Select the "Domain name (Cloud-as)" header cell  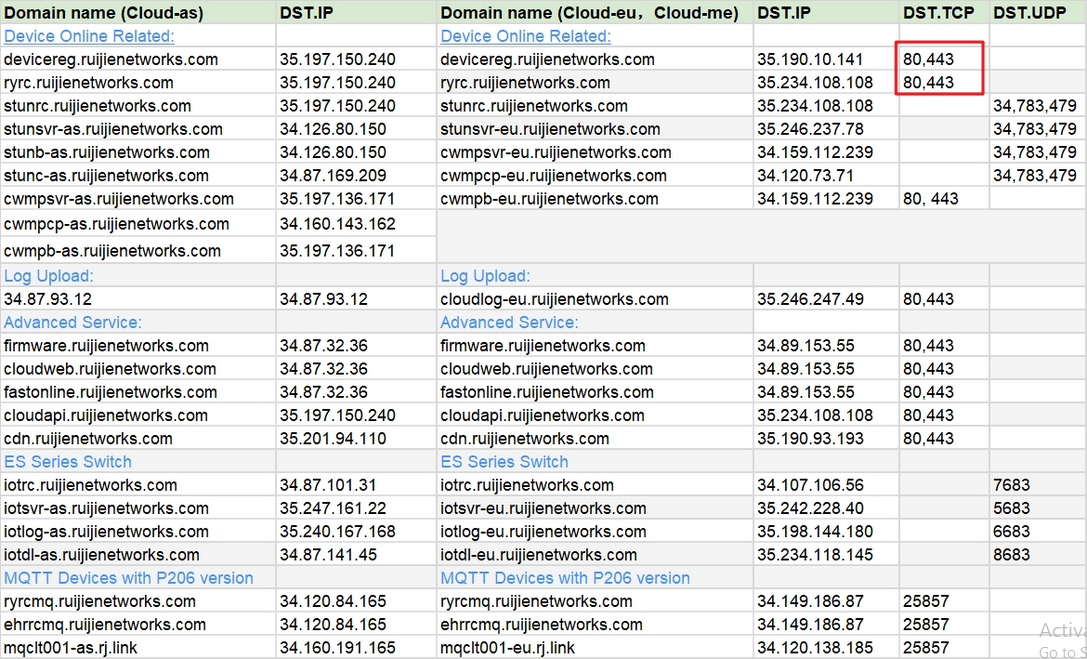click(x=104, y=13)
